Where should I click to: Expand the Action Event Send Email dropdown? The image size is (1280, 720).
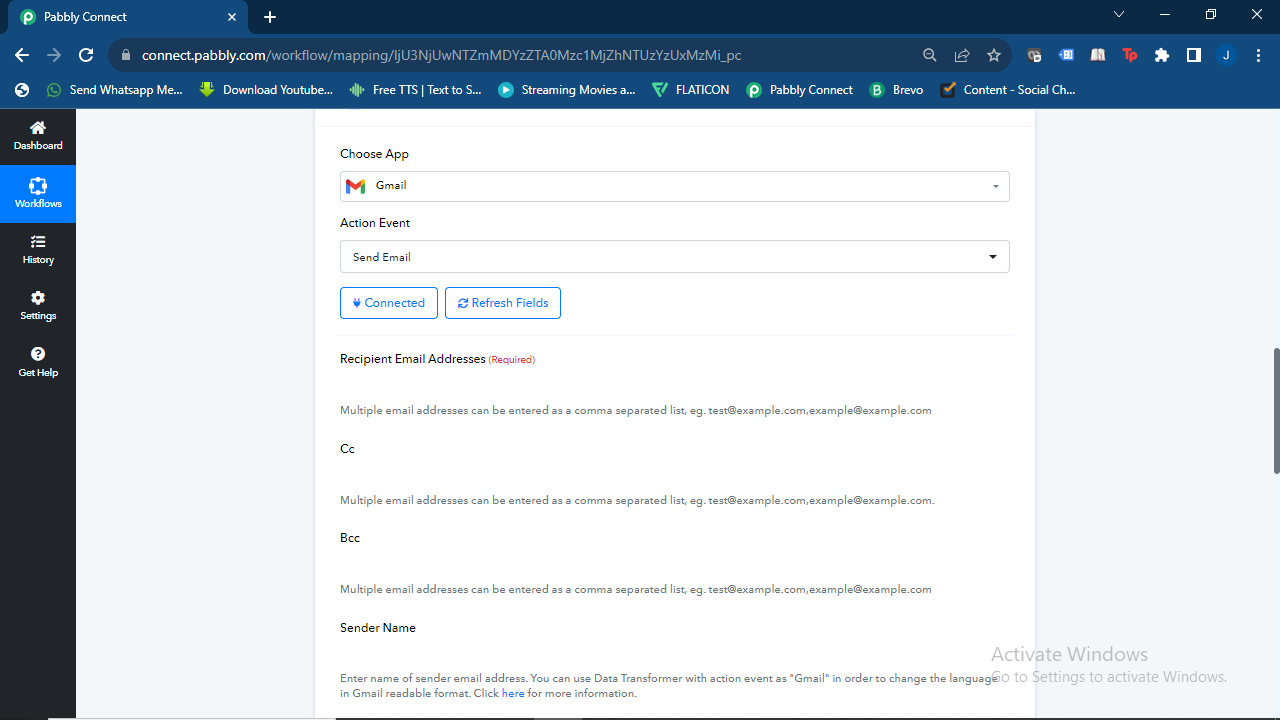pos(675,257)
